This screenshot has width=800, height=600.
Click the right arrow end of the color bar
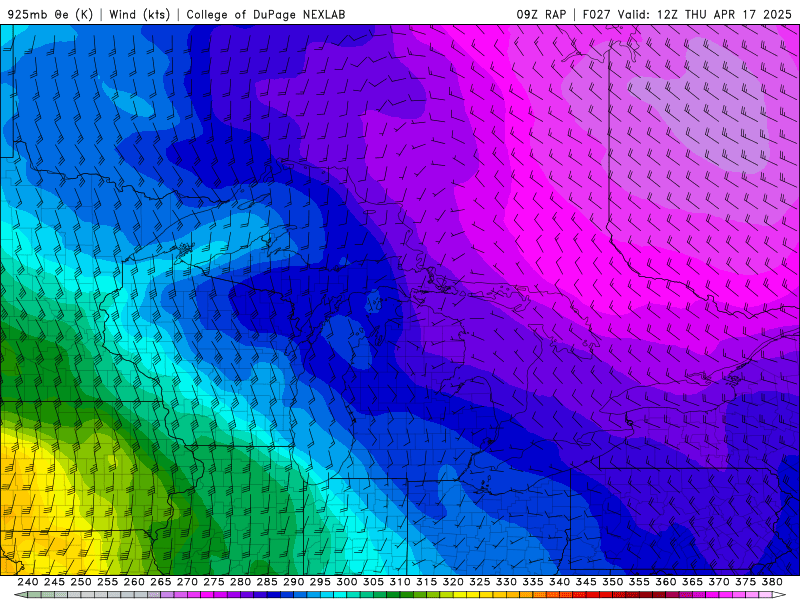779,594
